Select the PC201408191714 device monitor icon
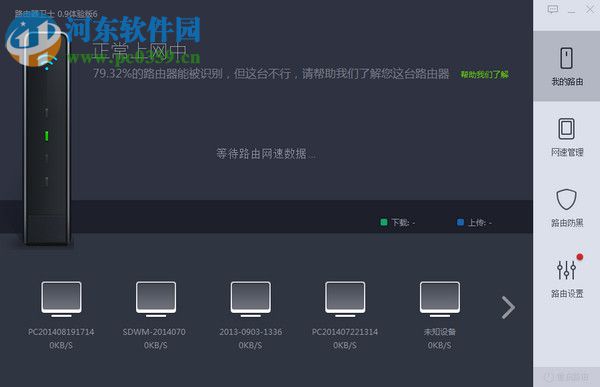The width and height of the screenshot is (600, 387). pos(61,299)
